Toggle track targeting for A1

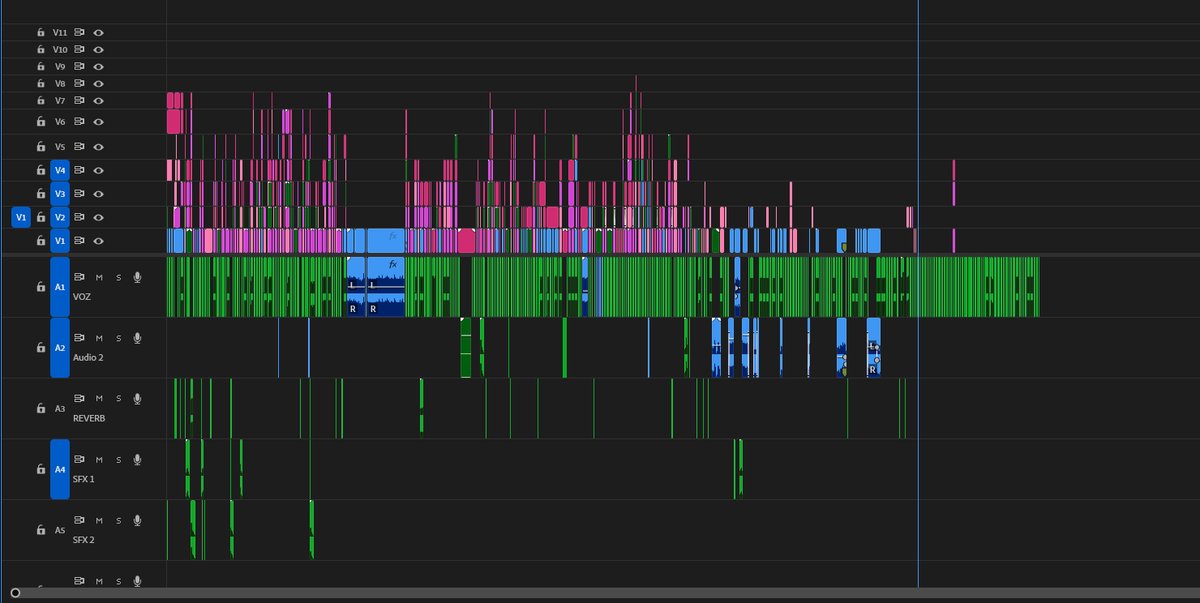pos(60,287)
